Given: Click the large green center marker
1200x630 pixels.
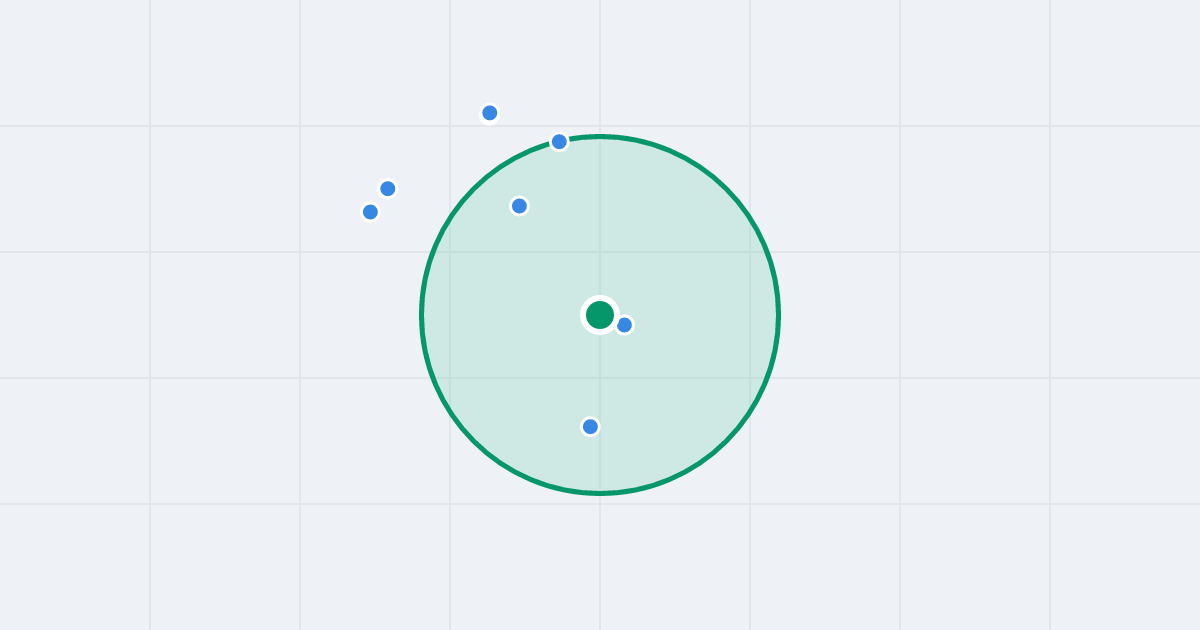Looking at the screenshot, I should click(600, 315).
